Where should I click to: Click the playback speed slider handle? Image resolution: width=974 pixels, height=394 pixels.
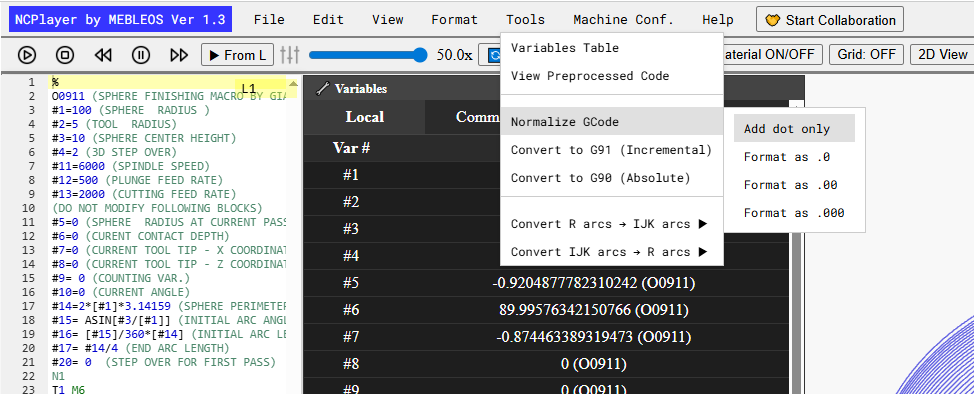[421, 55]
